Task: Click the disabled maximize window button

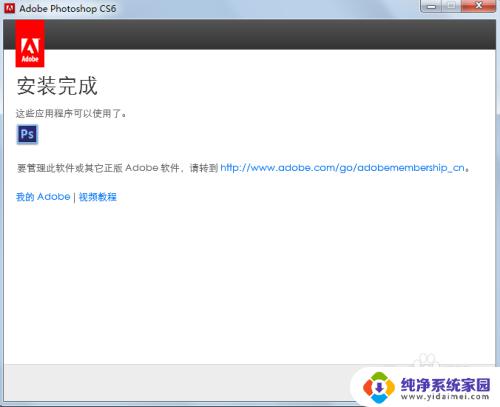Action: tap(452, 6)
